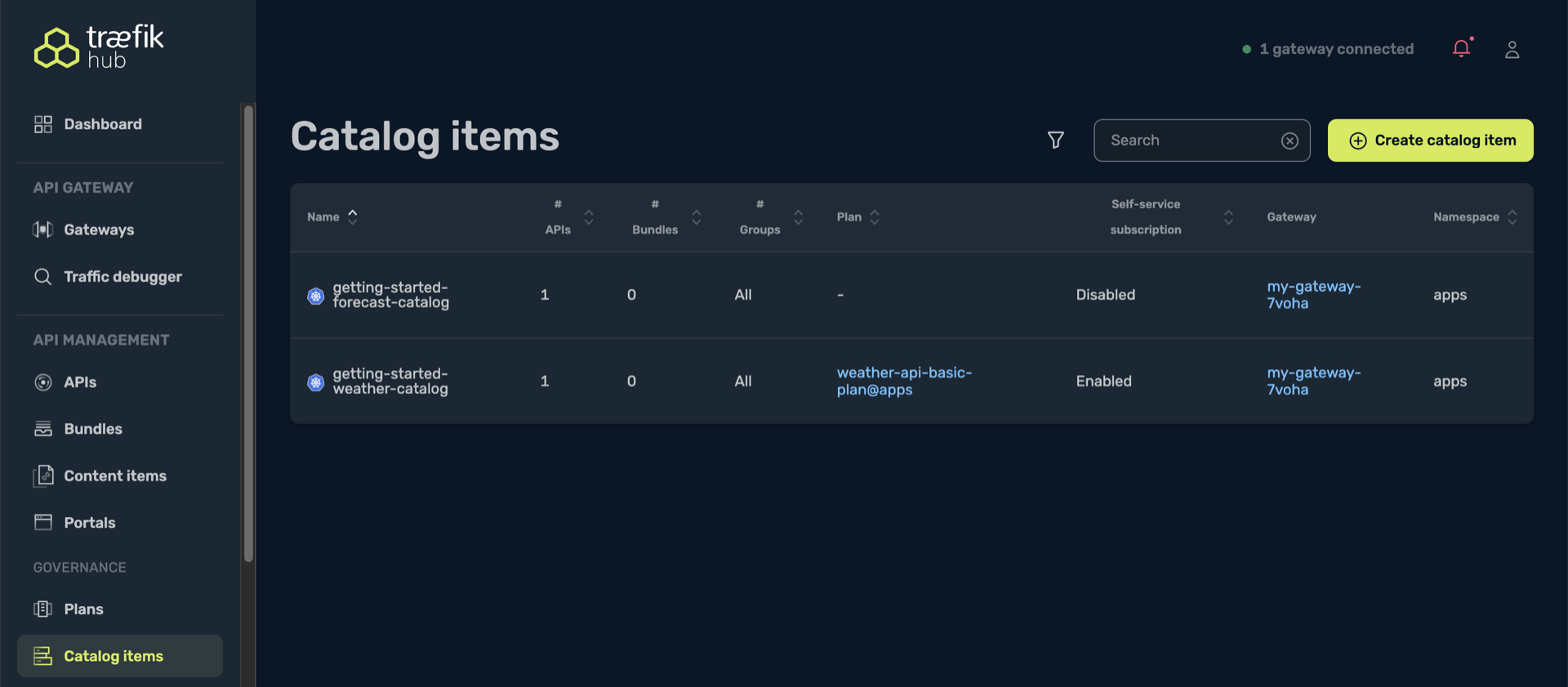Open my-gateway-7voha link in forecast row
Screen dimensions: 1568x687
coord(1313,295)
